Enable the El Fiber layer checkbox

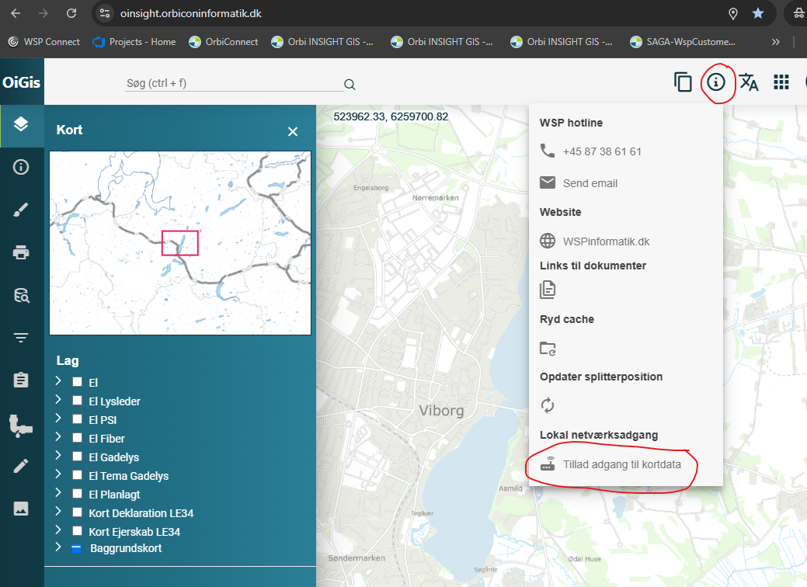(77, 438)
